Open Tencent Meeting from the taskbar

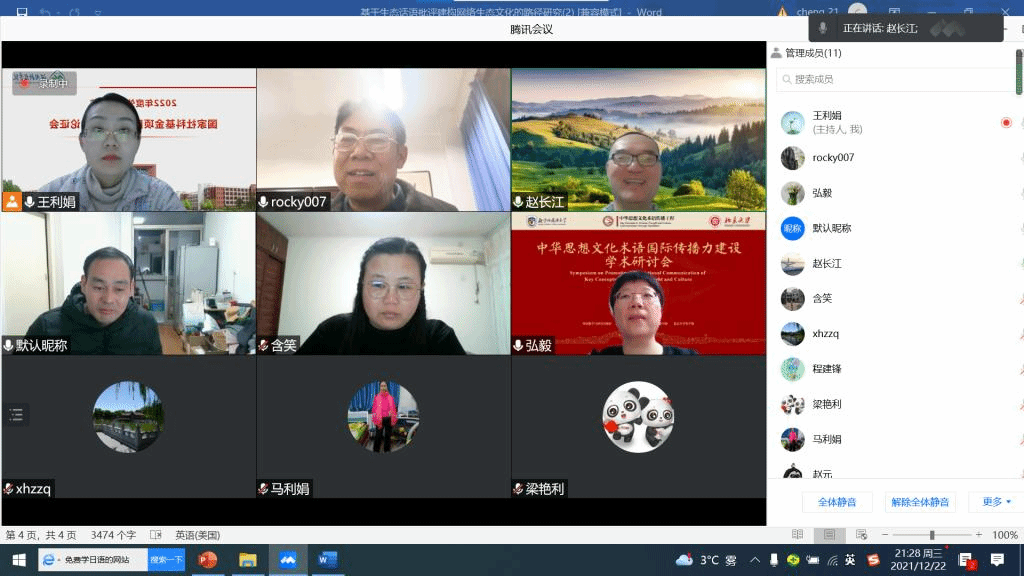point(288,560)
